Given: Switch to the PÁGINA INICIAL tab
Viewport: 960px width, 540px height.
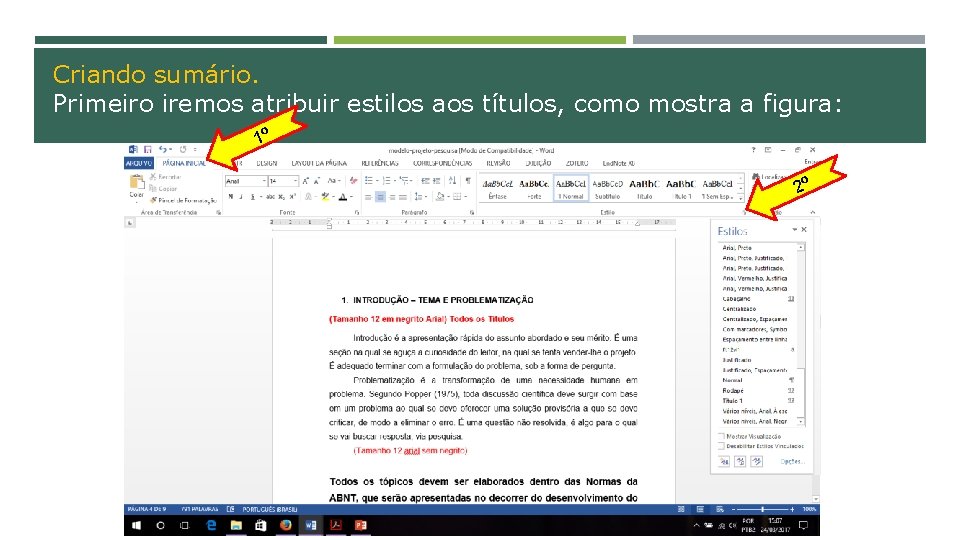Looking at the screenshot, I should pos(184,163).
